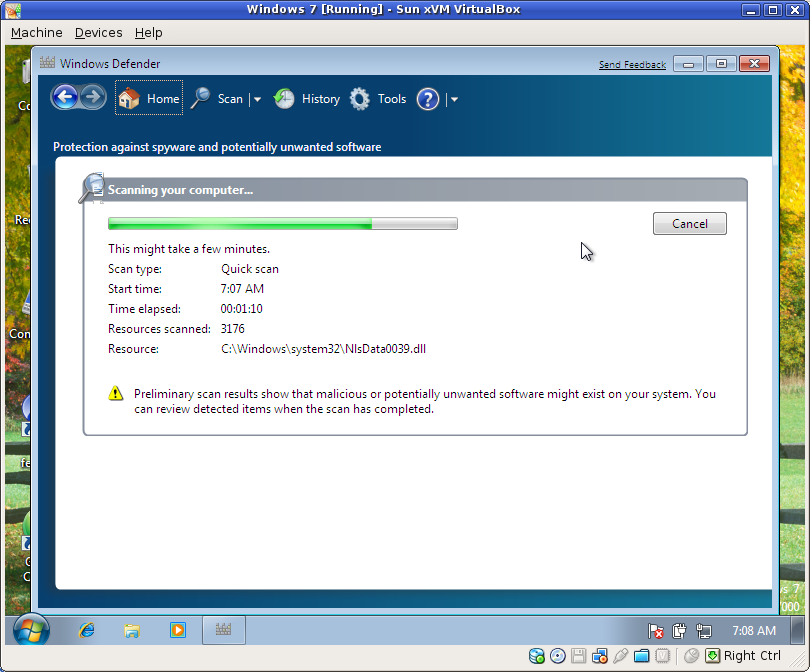The width and height of the screenshot is (810, 672).
Task: Open the Devices menu
Action: 98,32
